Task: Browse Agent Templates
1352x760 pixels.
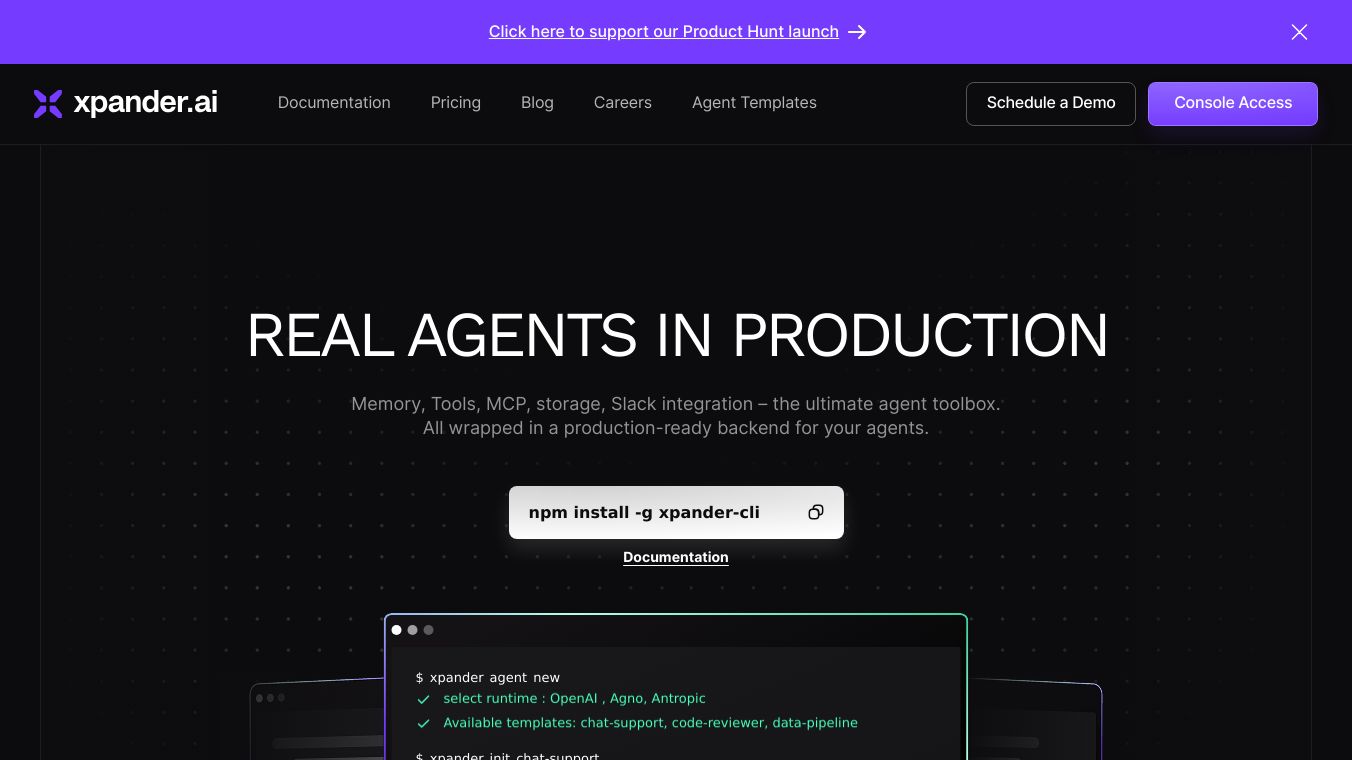Action: click(x=754, y=103)
